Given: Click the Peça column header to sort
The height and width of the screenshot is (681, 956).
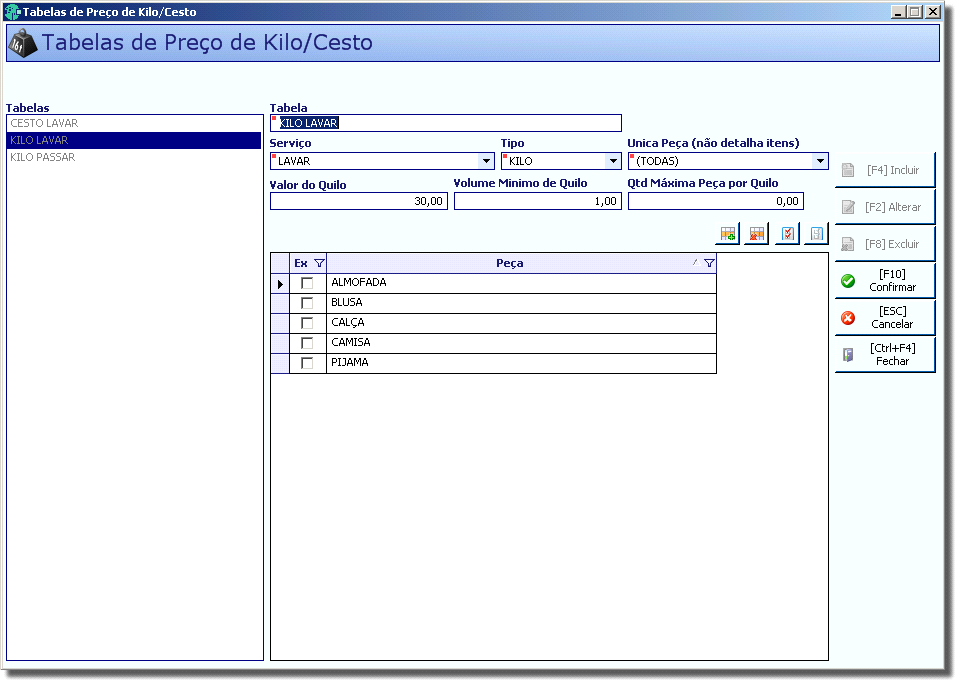Looking at the screenshot, I should 509,263.
